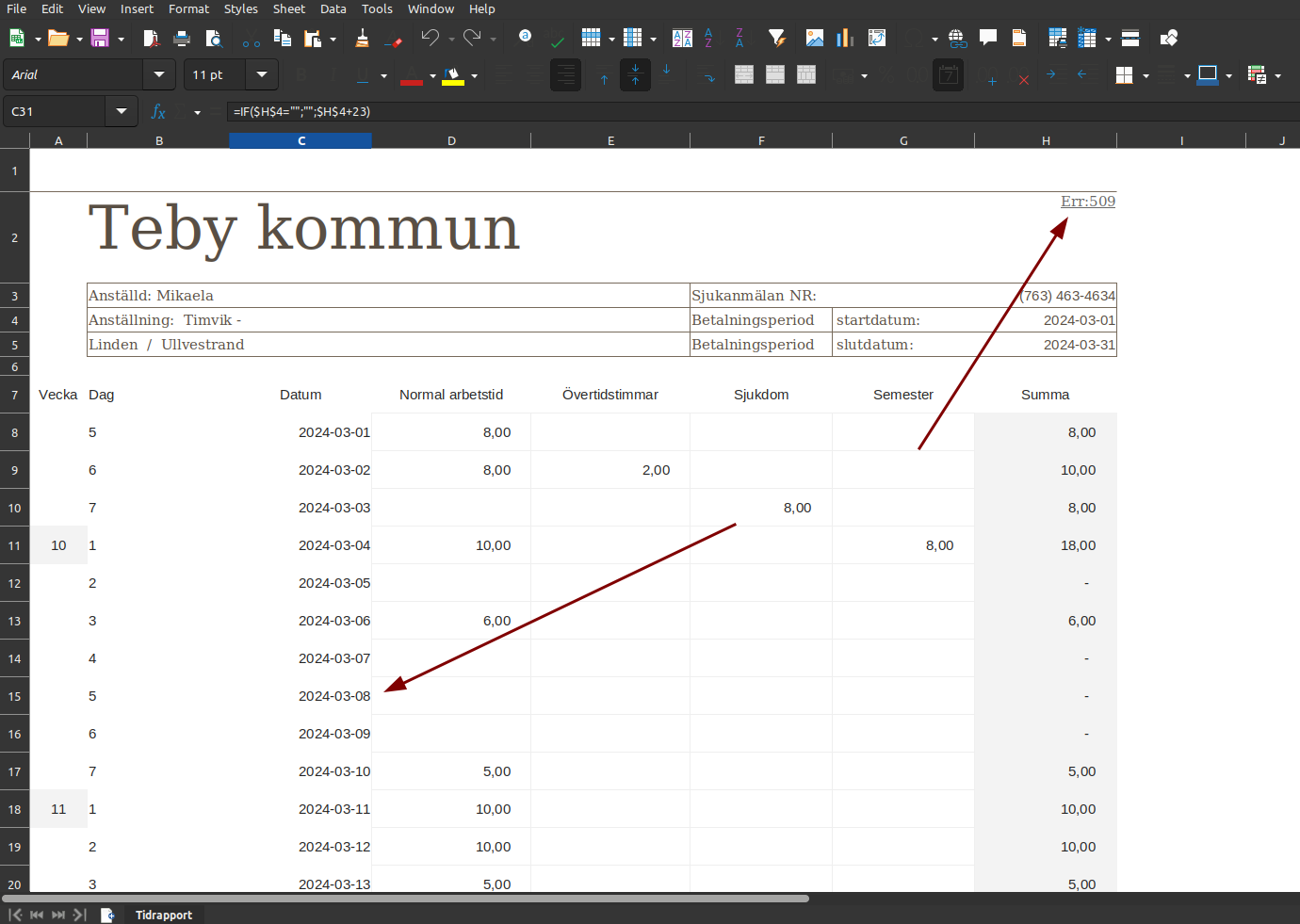Open the Data menu
This screenshot has height=924, width=1300.
click(333, 8)
